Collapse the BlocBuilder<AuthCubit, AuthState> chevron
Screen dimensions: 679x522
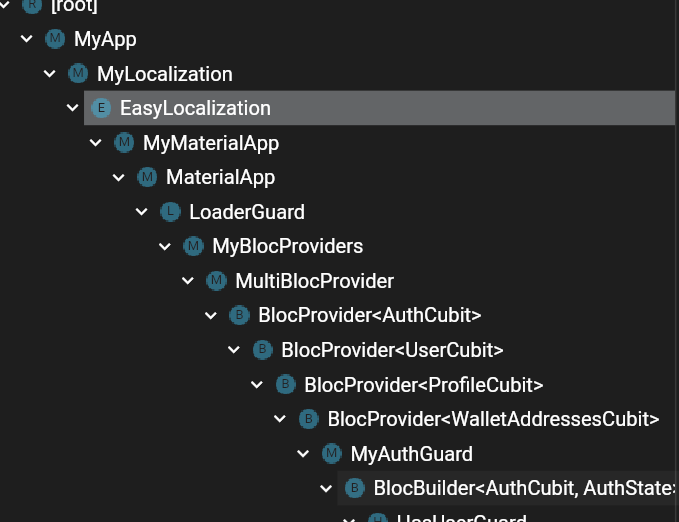coord(326,489)
